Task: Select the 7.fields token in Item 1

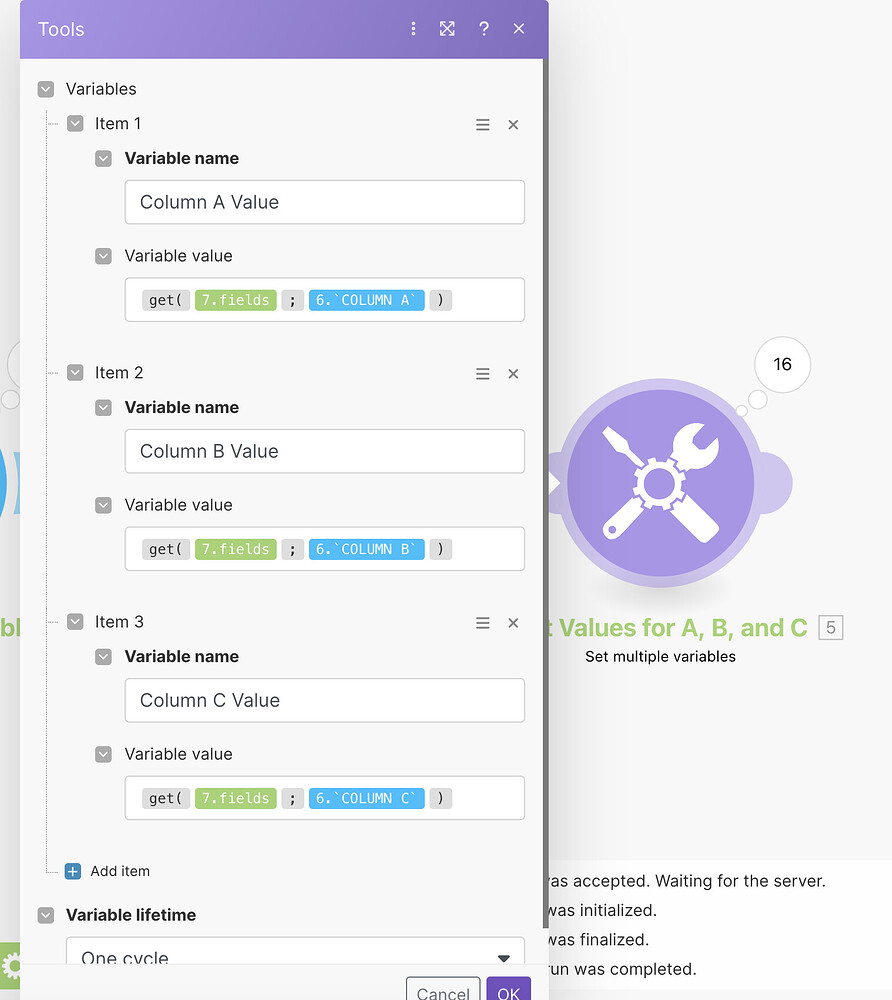Action: coord(235,299)
